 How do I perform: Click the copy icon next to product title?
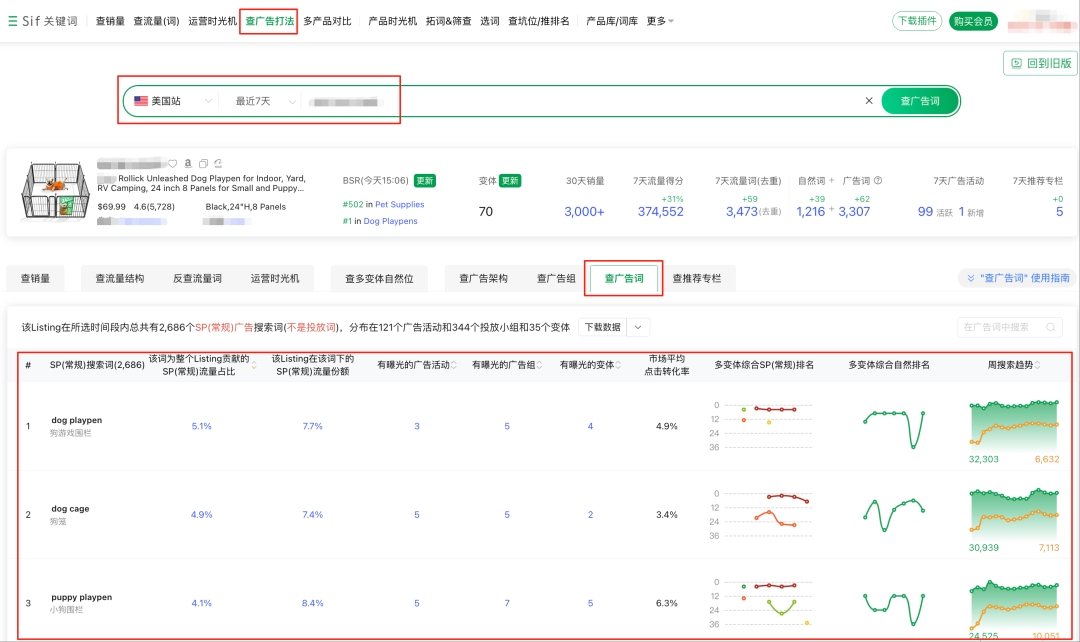click(x=203, y=164)
